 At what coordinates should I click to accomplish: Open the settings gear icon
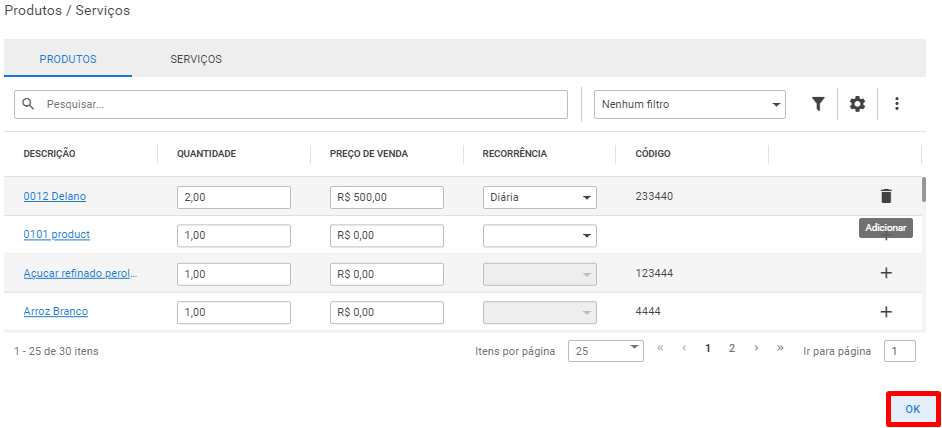coord(857,104)
